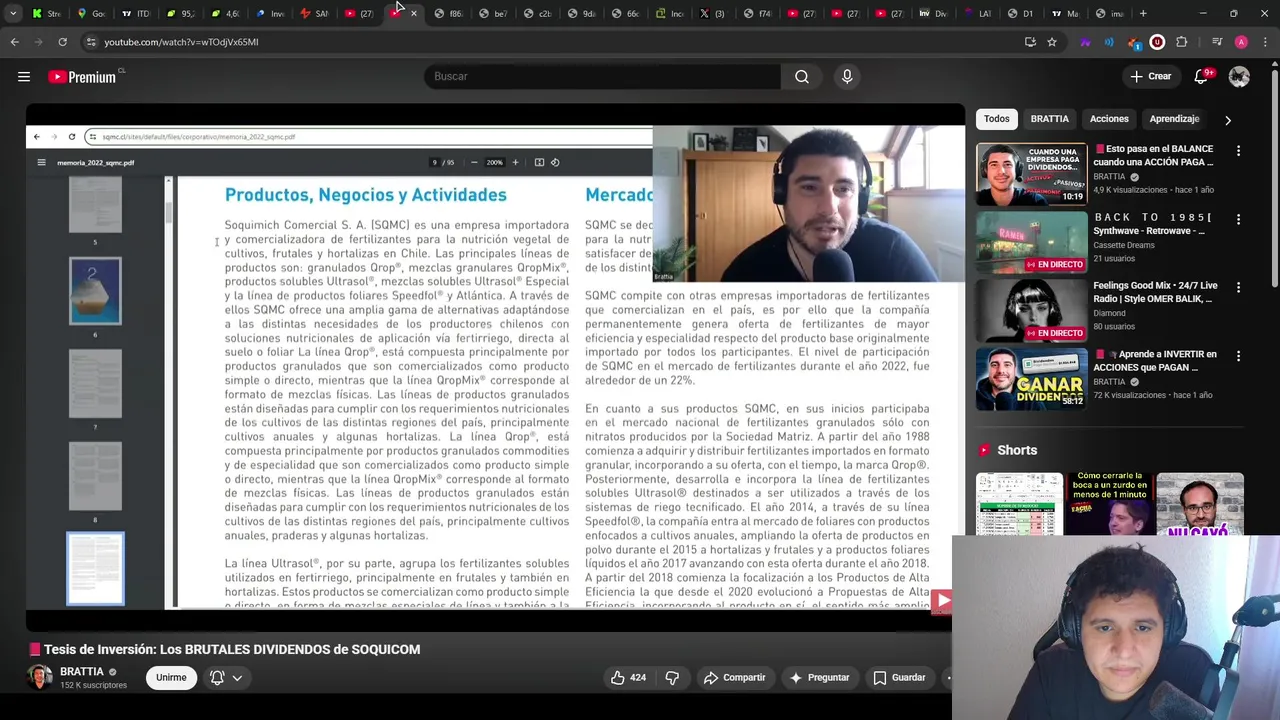Image resolution: width=1280 pixels, height=720 pixels.
Task: Click PDF fit-to-page icon in video
Action: (x=539, y=162)
